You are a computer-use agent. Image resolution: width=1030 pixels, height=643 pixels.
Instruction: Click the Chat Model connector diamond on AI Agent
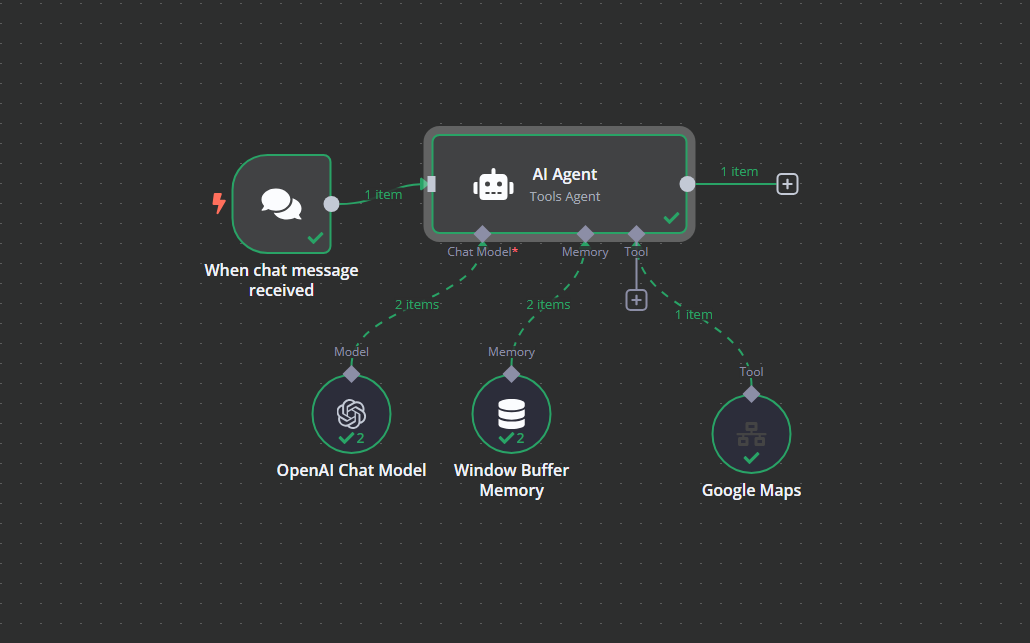[481, 236]
